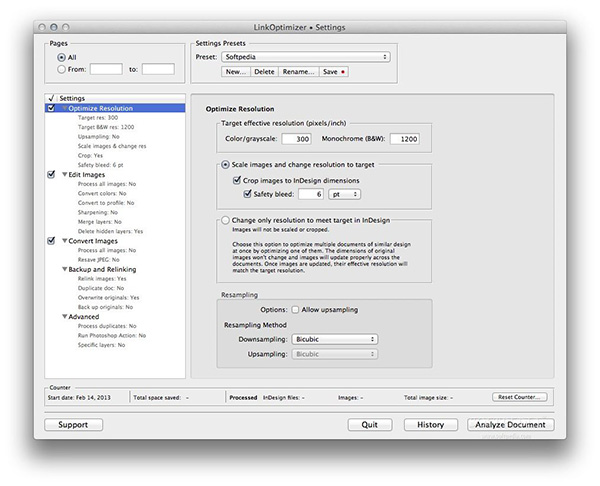Click the Quit button

click(370, 425)
